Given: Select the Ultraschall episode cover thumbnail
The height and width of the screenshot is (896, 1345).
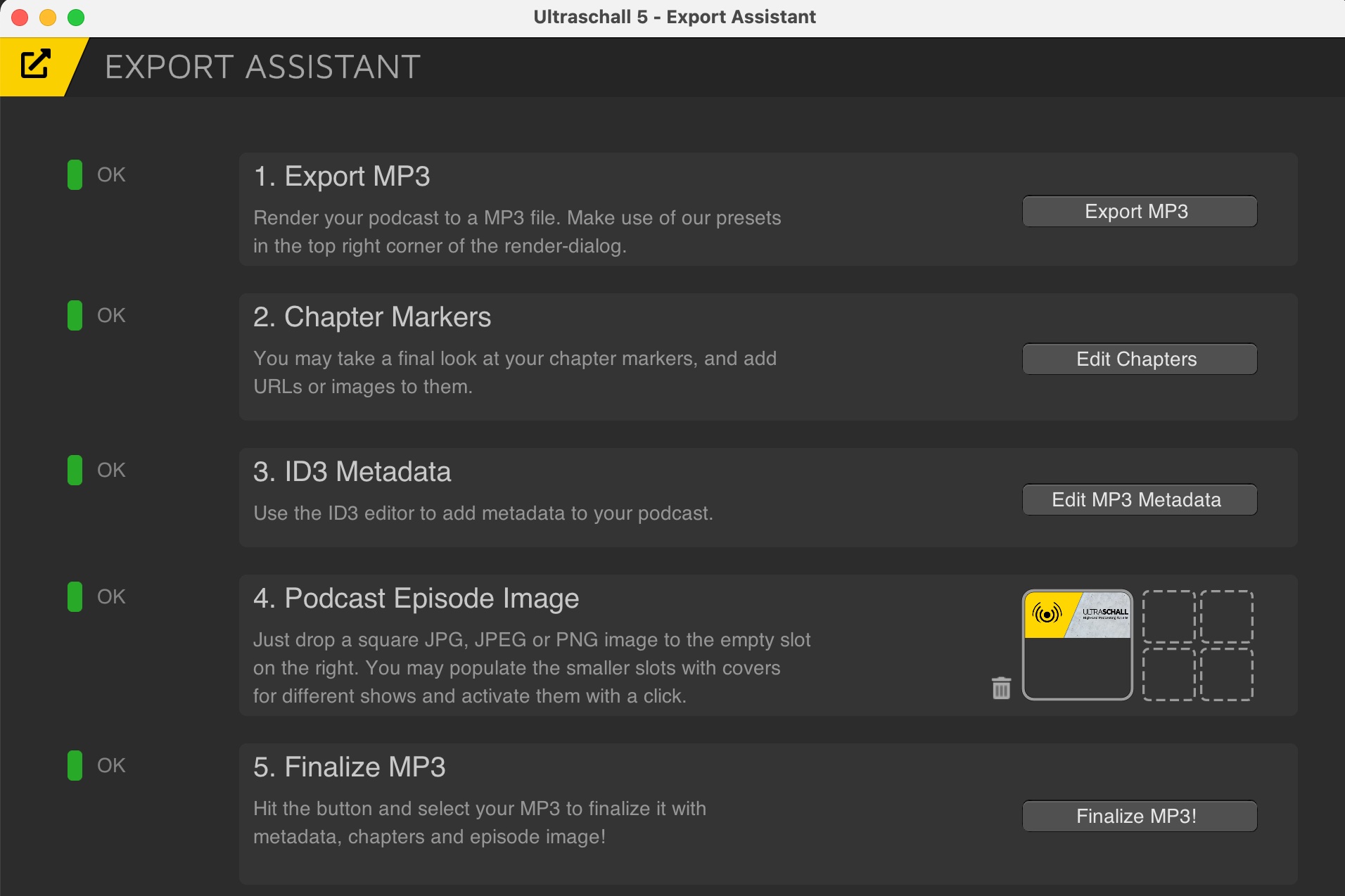Looking at the screenshot, I should click(1077, 645).
